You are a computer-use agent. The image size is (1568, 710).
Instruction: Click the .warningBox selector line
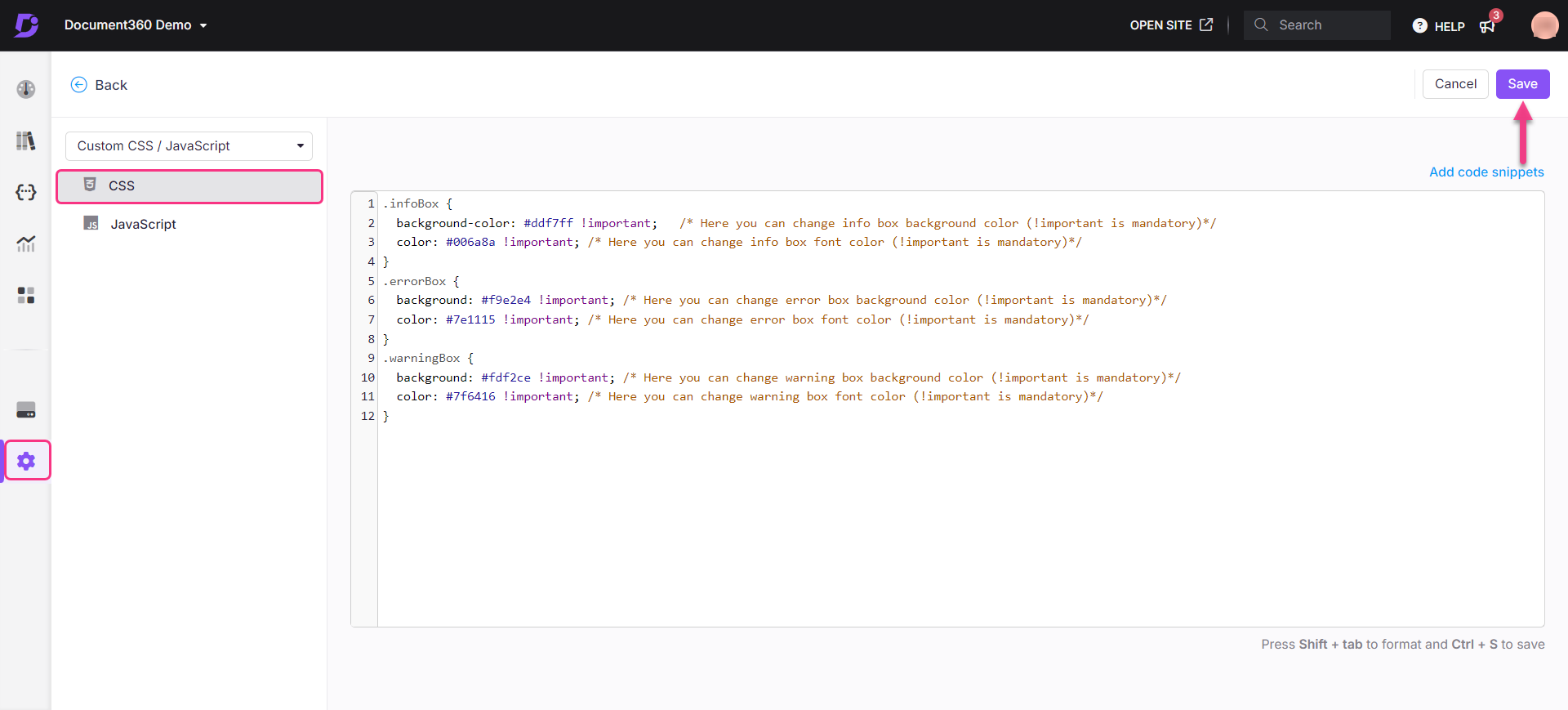(x=428, y=358)
